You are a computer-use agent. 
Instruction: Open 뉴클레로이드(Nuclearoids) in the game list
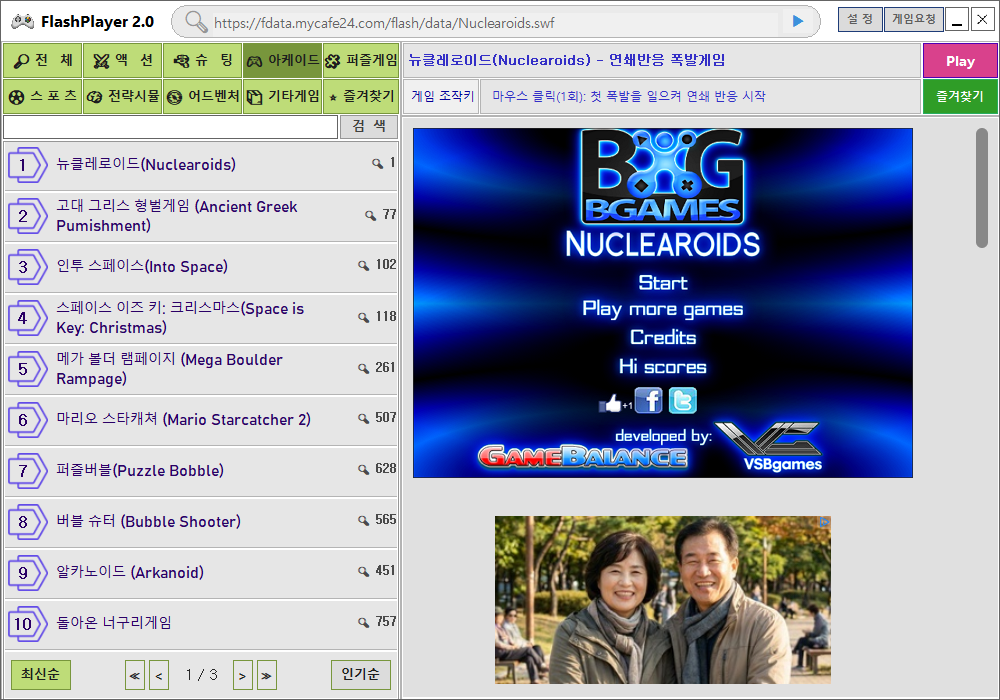201,164
